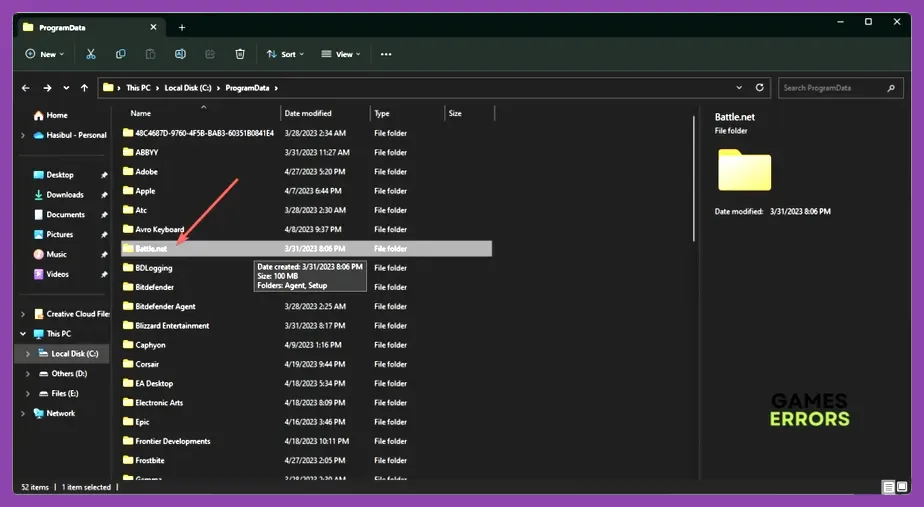The height and width of the screenshot is (507, 924).
Task: Open the New dropdown menu
Action: tap(45, 54)
